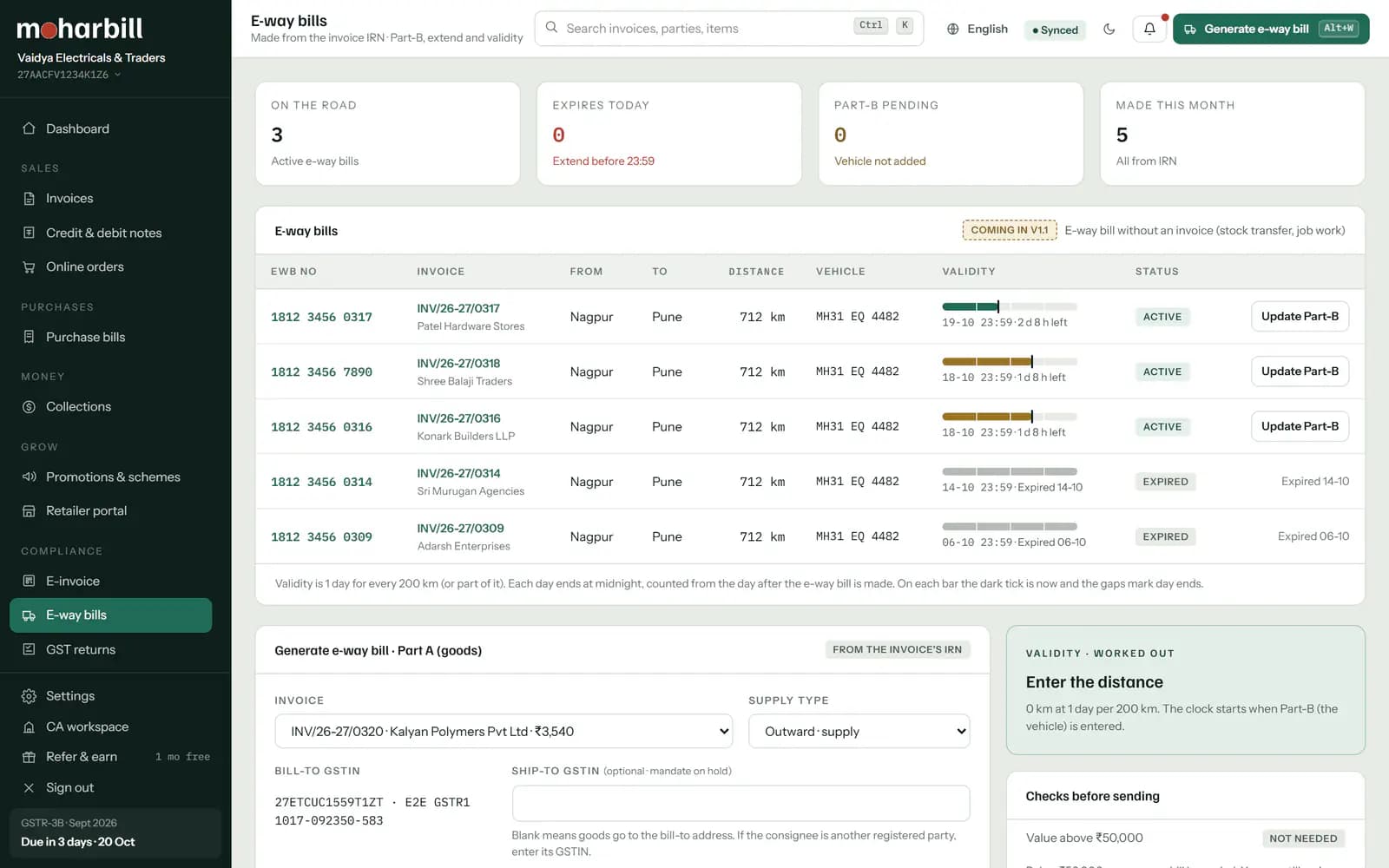Click validity bar of invoice INV/26-27/0314
This screenshot has width=1389, height=868.
pyautogui.click(x=1010, y=471)
